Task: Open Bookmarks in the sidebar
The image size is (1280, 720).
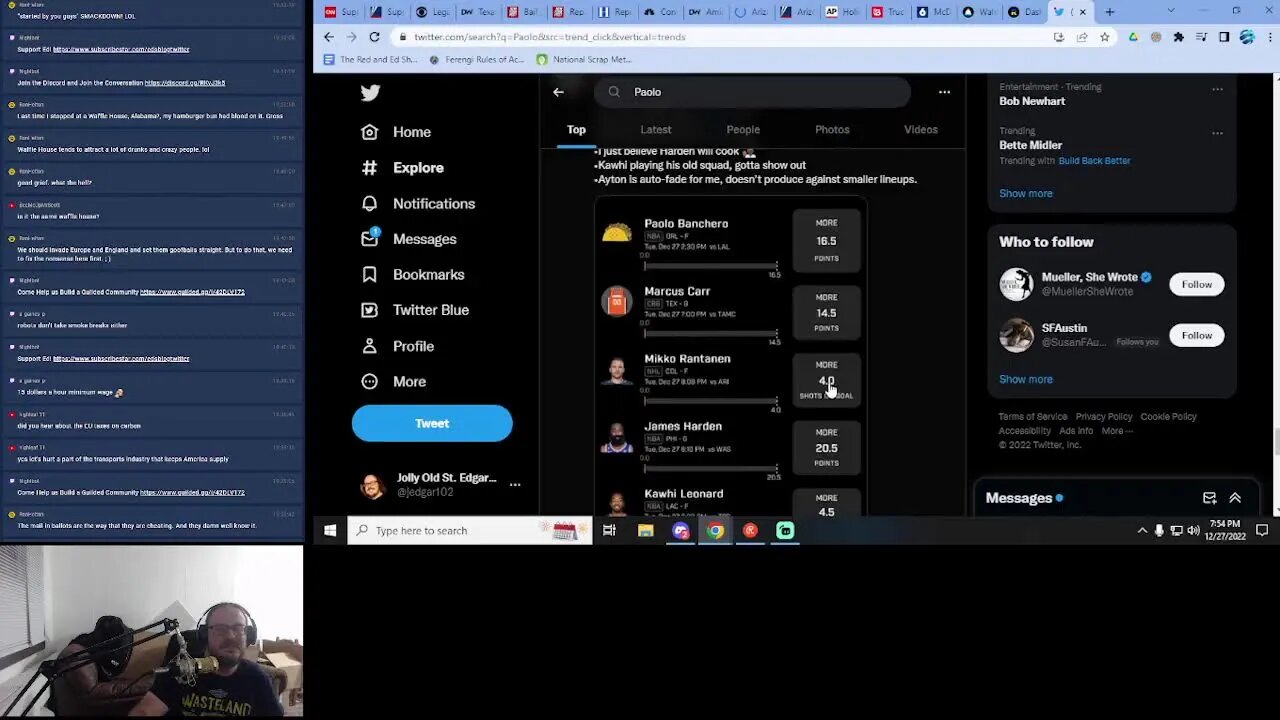Action: click(413, 274)
